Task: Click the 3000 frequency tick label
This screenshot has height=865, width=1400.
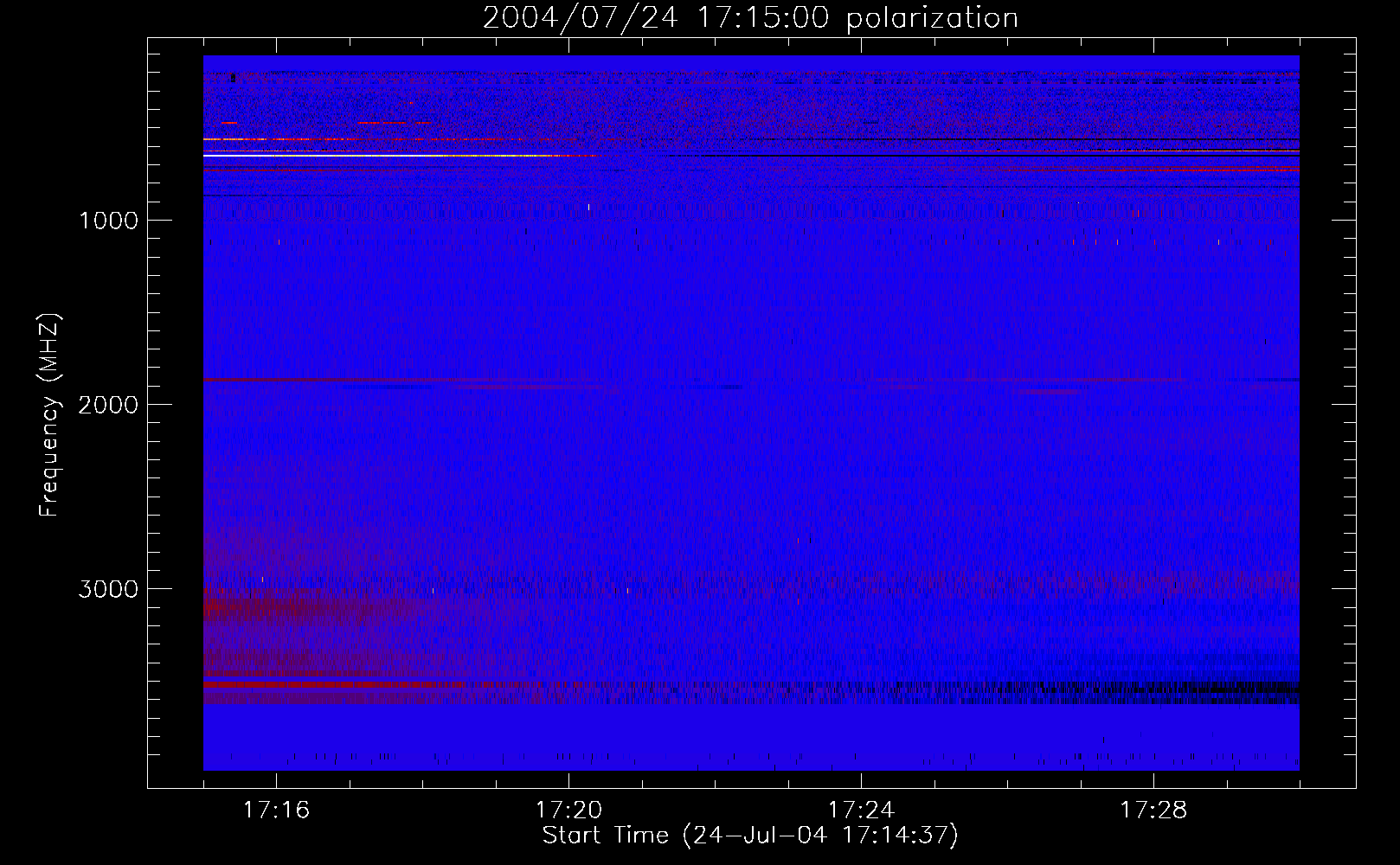Action: (108, 589)
